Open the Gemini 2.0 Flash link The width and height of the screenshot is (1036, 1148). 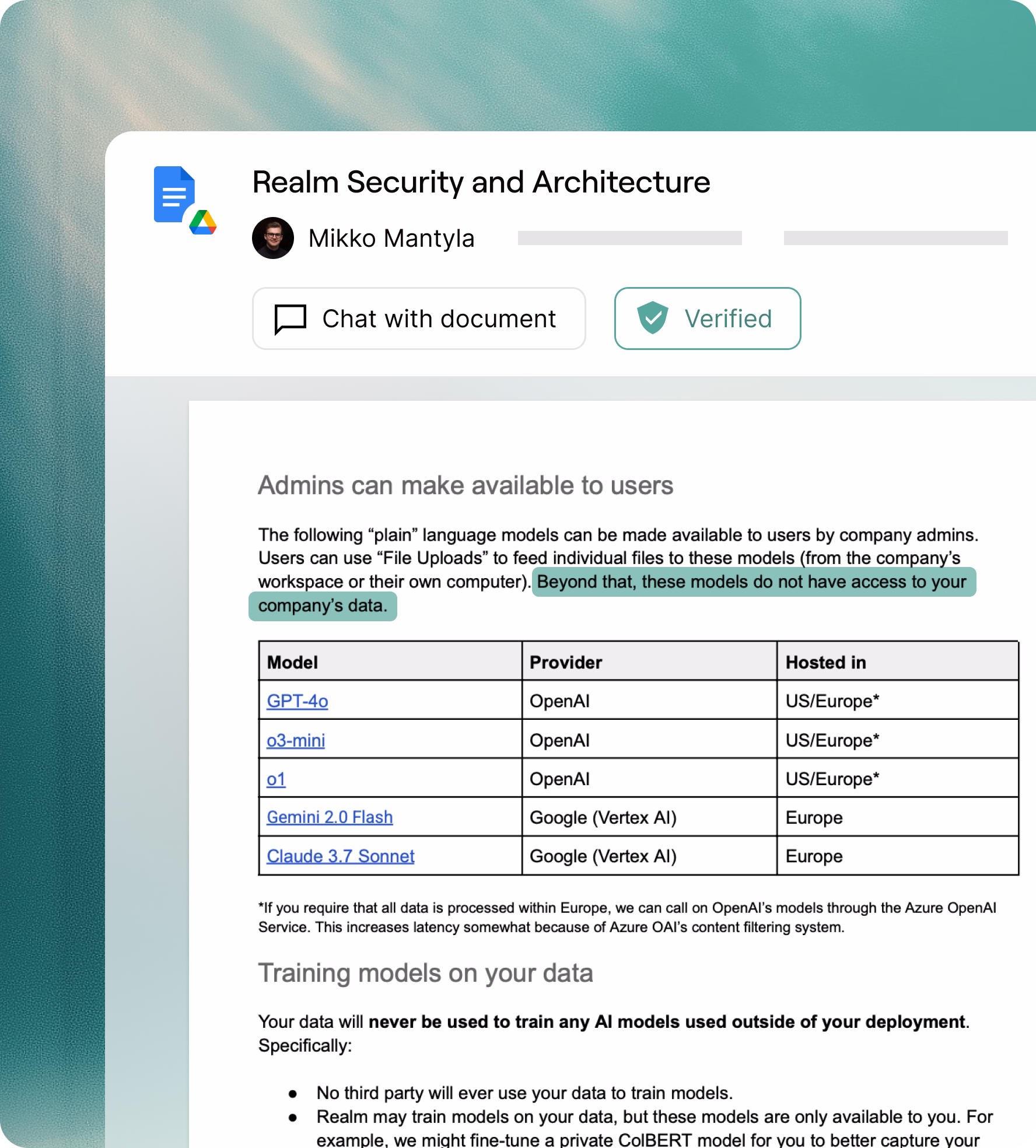(330, 817)
